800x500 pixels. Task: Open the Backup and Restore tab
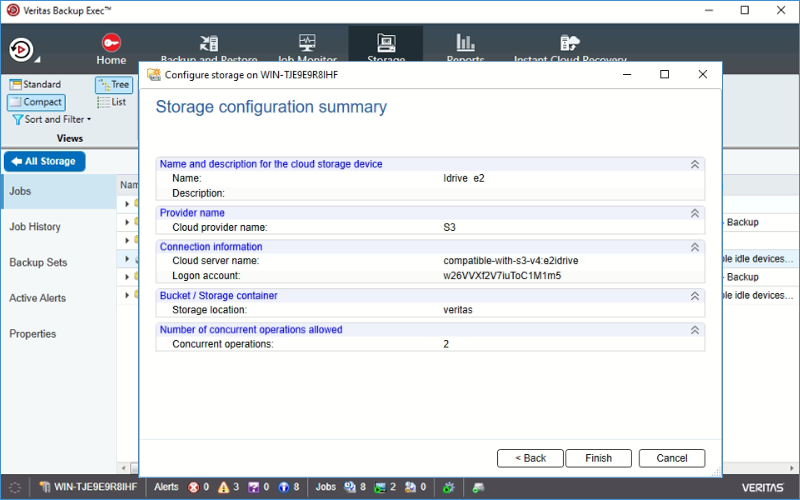(x=209, y=49)
